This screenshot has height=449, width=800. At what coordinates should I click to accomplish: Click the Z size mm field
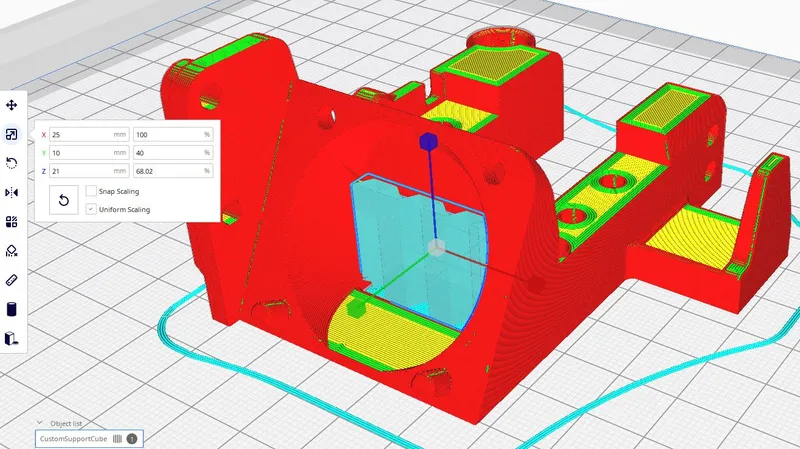click(82, 172)
